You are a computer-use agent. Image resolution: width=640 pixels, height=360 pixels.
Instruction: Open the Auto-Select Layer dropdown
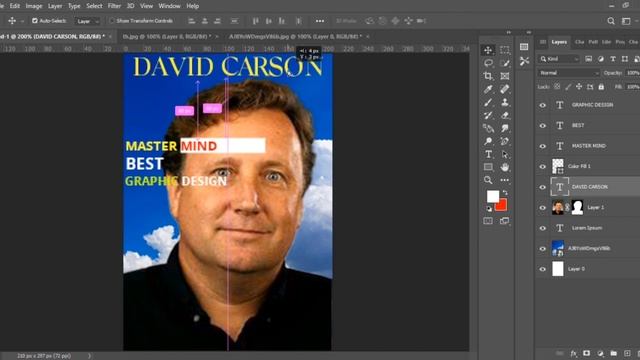[x=87, y=21]
